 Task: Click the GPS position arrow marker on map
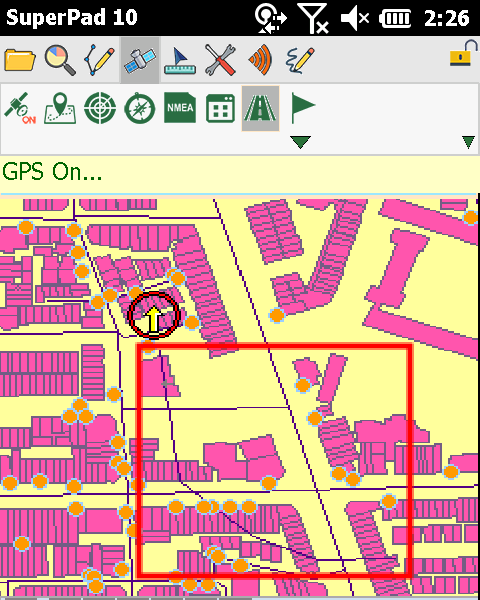(x=153, y=315)
